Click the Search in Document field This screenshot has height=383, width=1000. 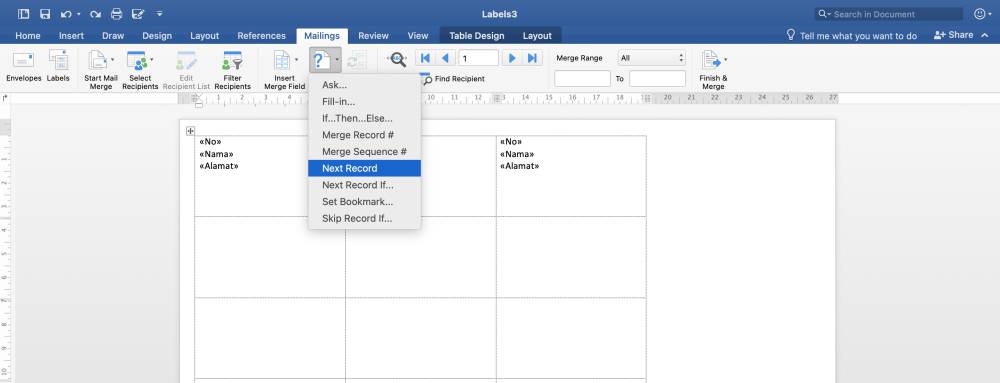tap(889, 14)
